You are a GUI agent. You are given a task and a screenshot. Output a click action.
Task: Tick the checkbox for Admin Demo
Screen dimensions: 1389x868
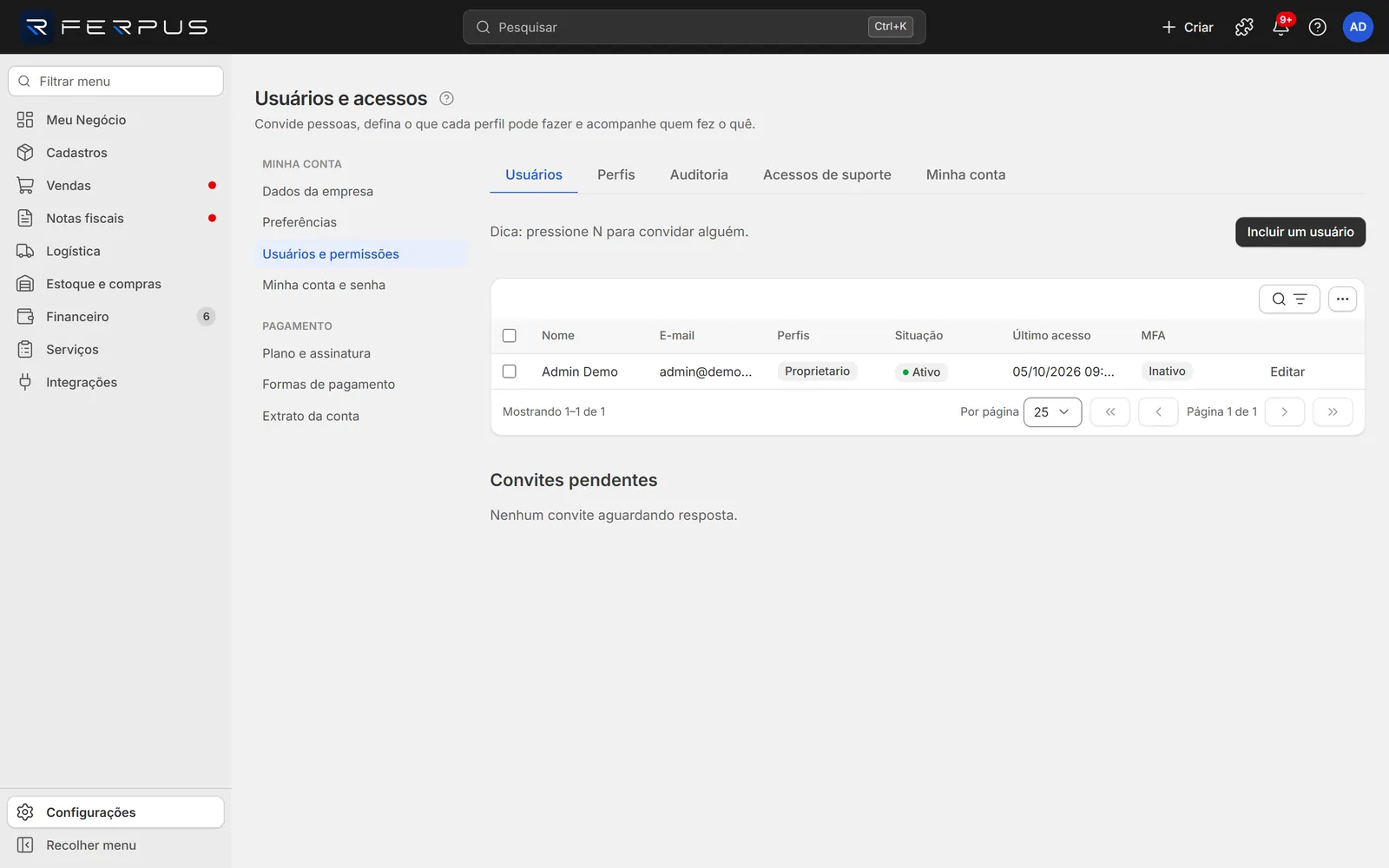pyautogui.click(x=510, y=372)
